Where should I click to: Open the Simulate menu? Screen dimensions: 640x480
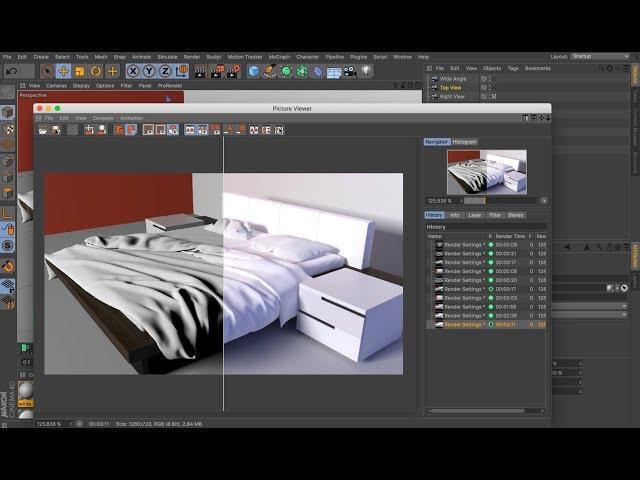point(167,57)
